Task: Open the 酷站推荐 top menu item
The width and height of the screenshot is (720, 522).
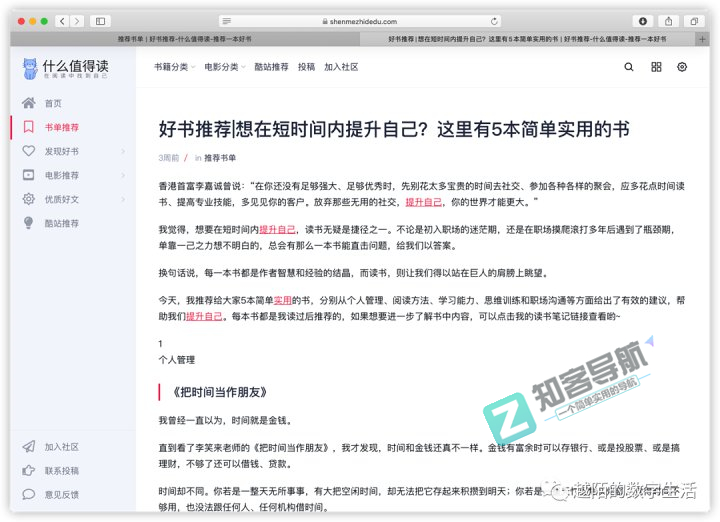Action: click(x=271, y=67)
